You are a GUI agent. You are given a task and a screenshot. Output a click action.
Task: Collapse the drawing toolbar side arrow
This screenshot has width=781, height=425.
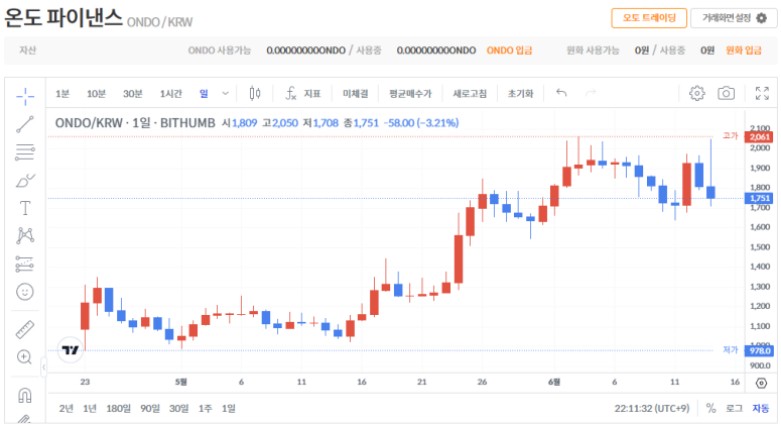tap(44, 367)
